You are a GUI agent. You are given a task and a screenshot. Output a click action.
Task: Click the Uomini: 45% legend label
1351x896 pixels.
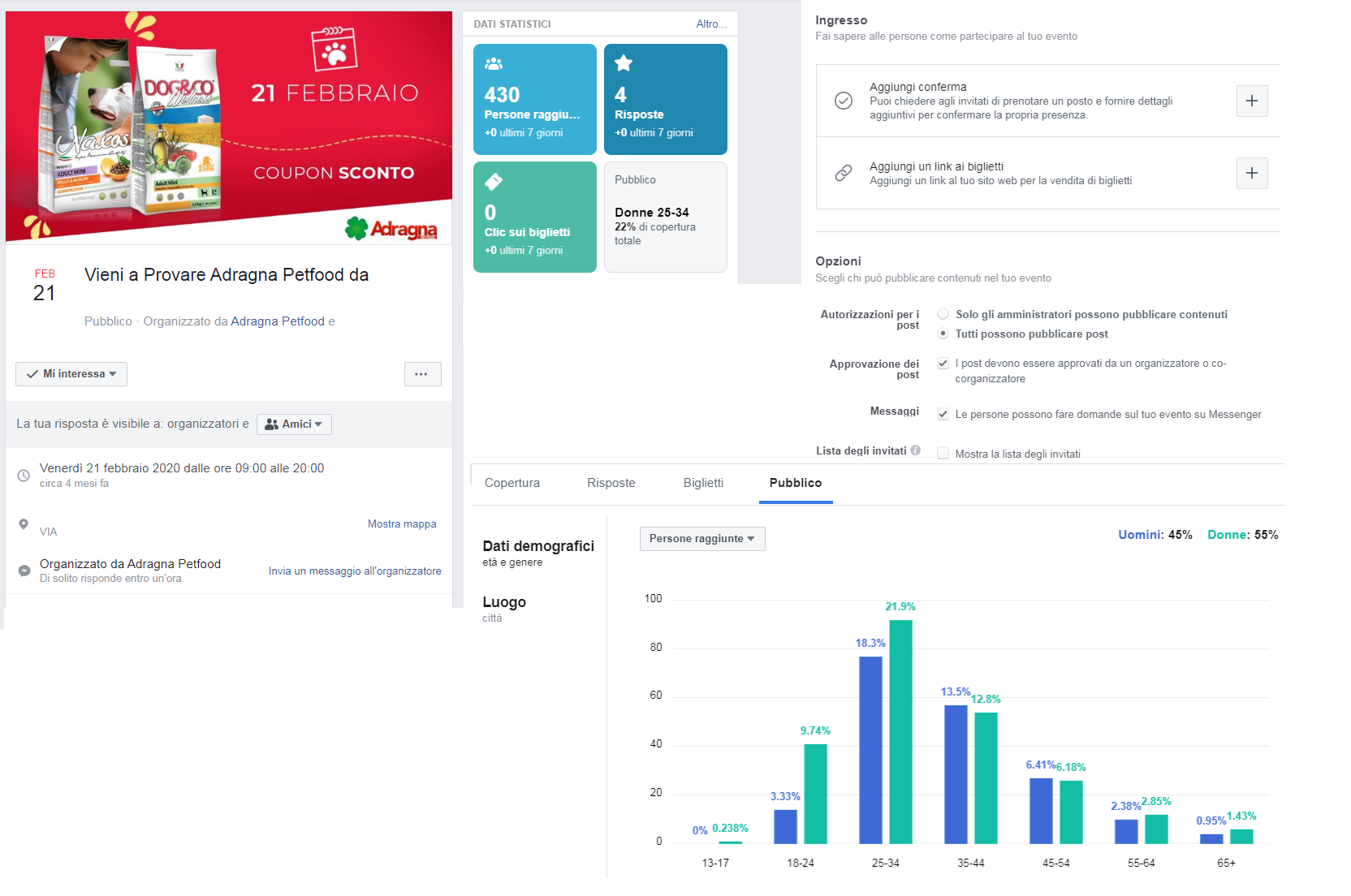pos(1155,535)
